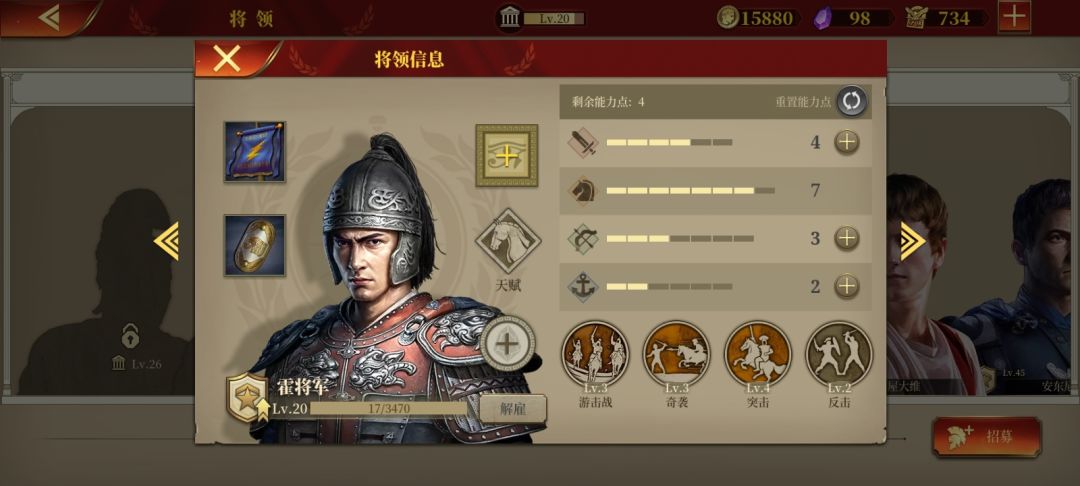
Task: Select the 奇袭 skill icon
Action: [676, 355]
